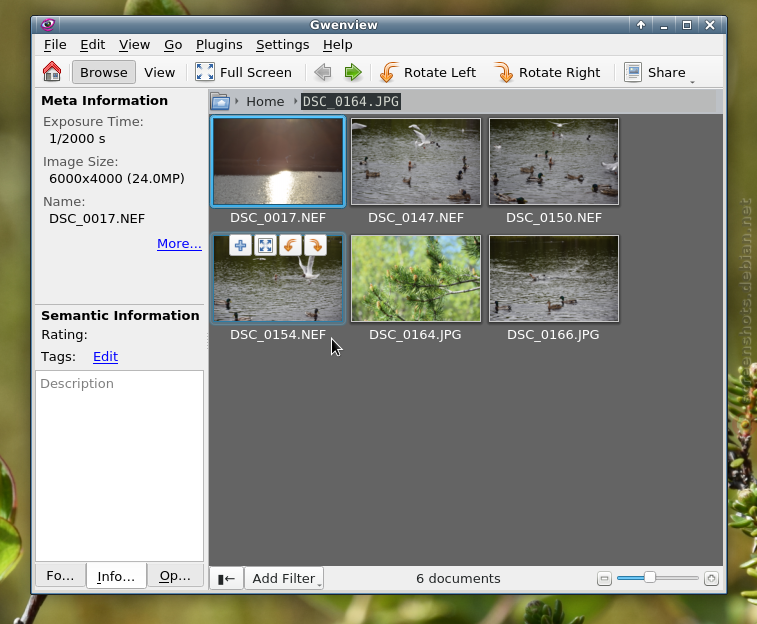The width and height of the screenshot is (757, 624).
Task: Open the File menu
Action: pyautogui.click(x=55, y=45)
